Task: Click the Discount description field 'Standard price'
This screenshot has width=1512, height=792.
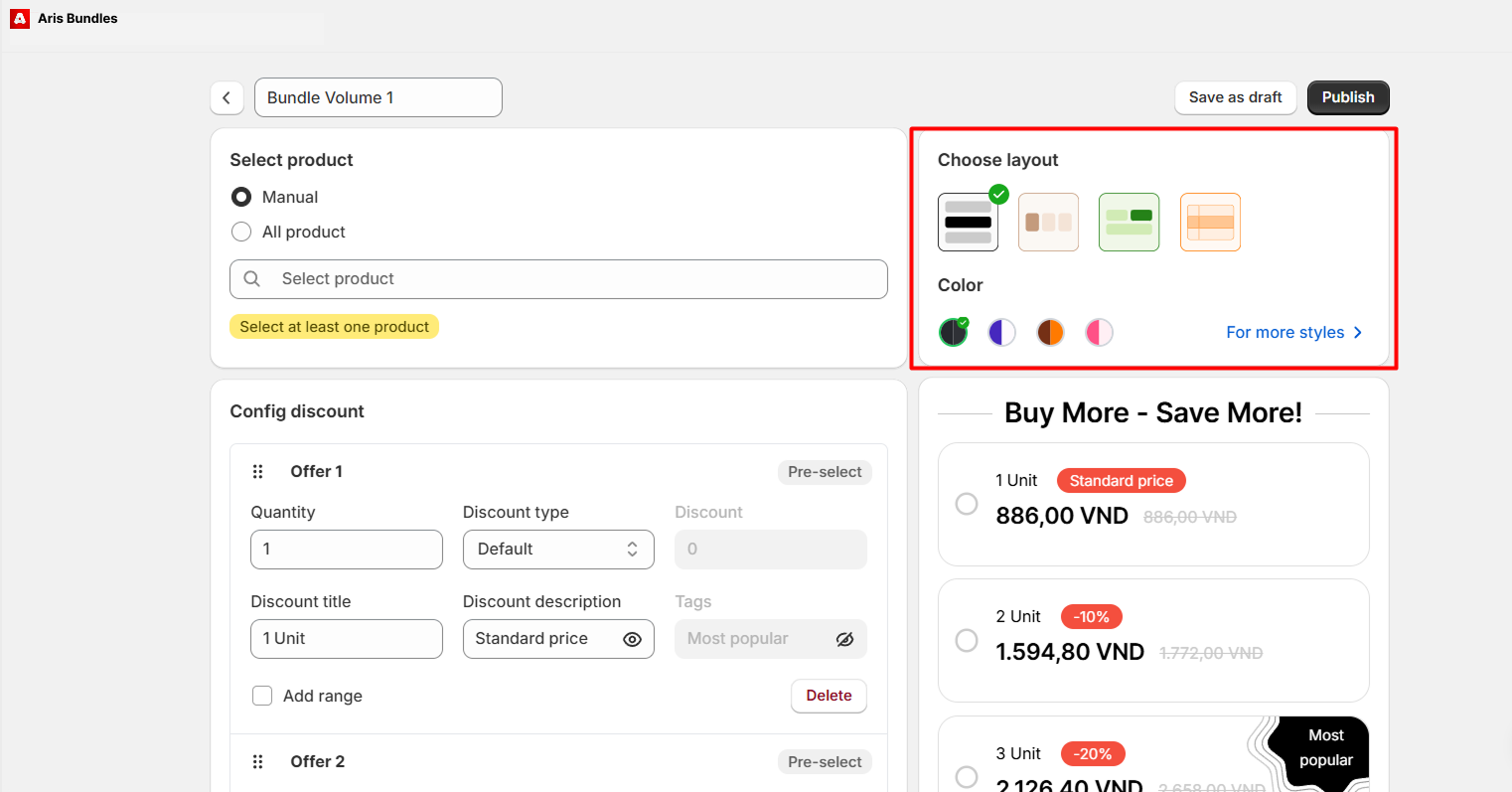Action: point(558,639)
